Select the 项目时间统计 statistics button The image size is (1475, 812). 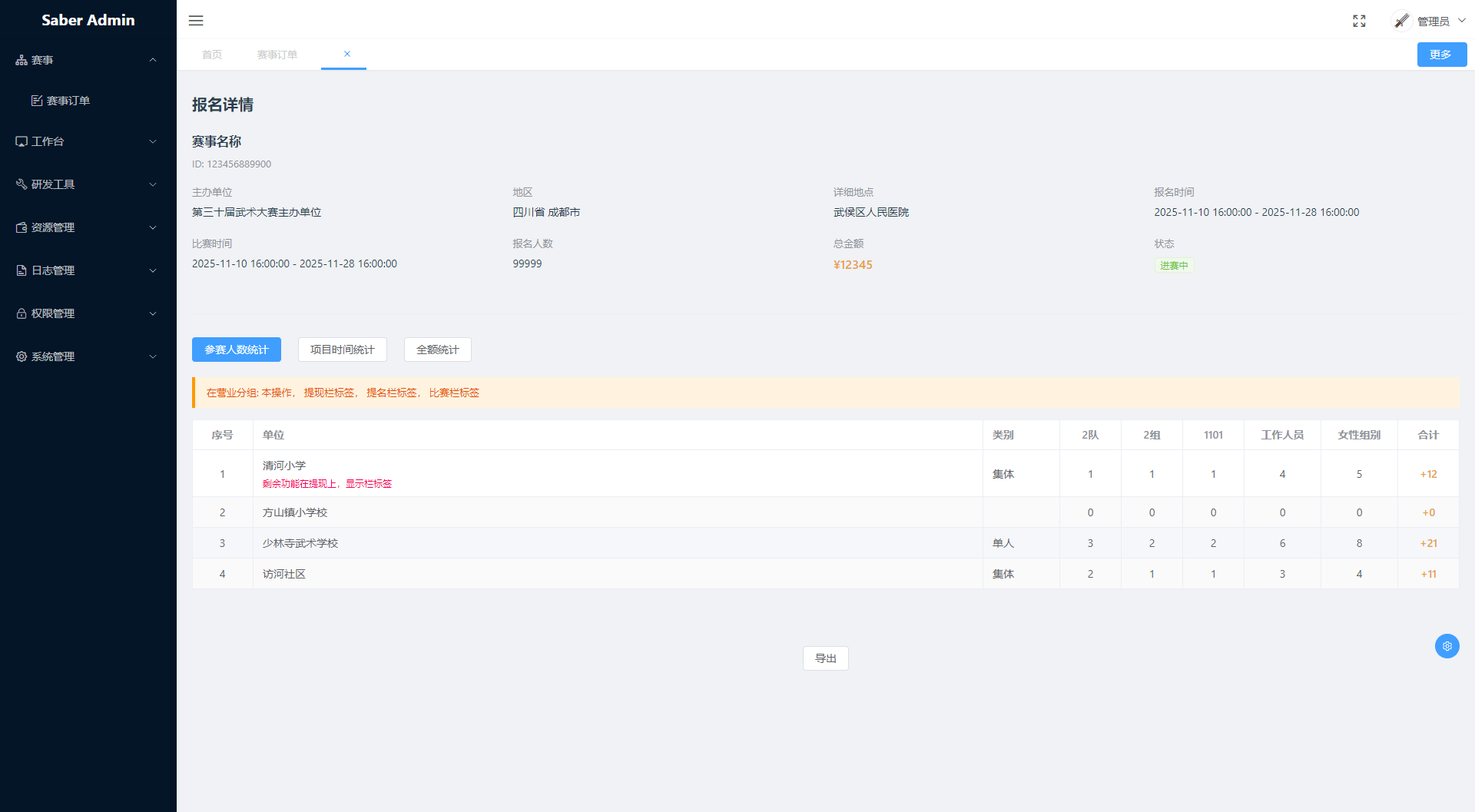click(342, 350)
